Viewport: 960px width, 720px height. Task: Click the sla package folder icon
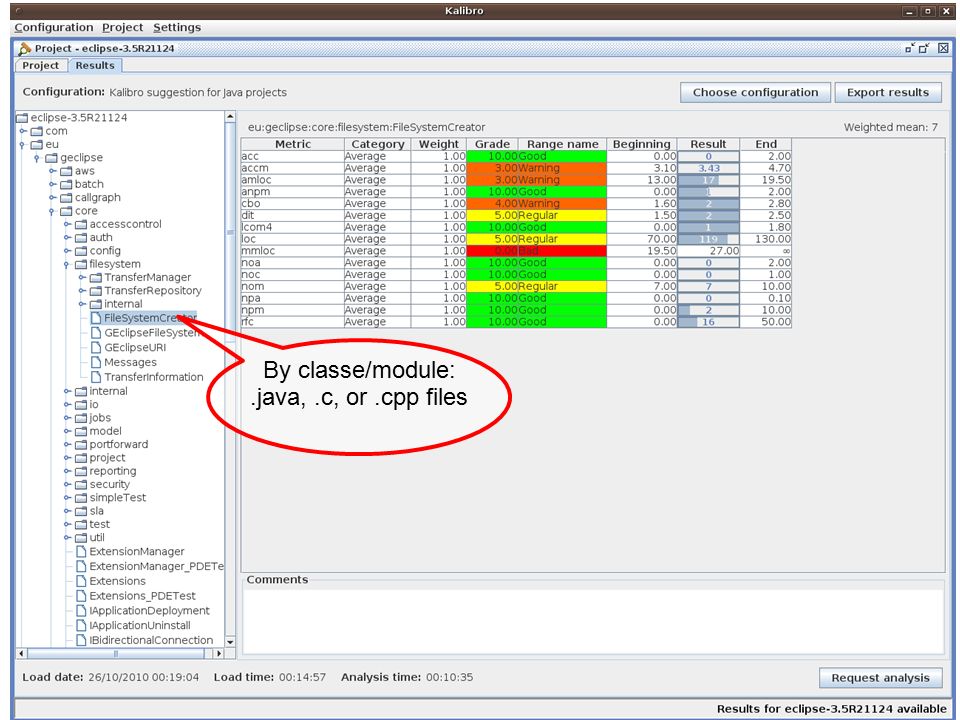click(x=81, y=511)
